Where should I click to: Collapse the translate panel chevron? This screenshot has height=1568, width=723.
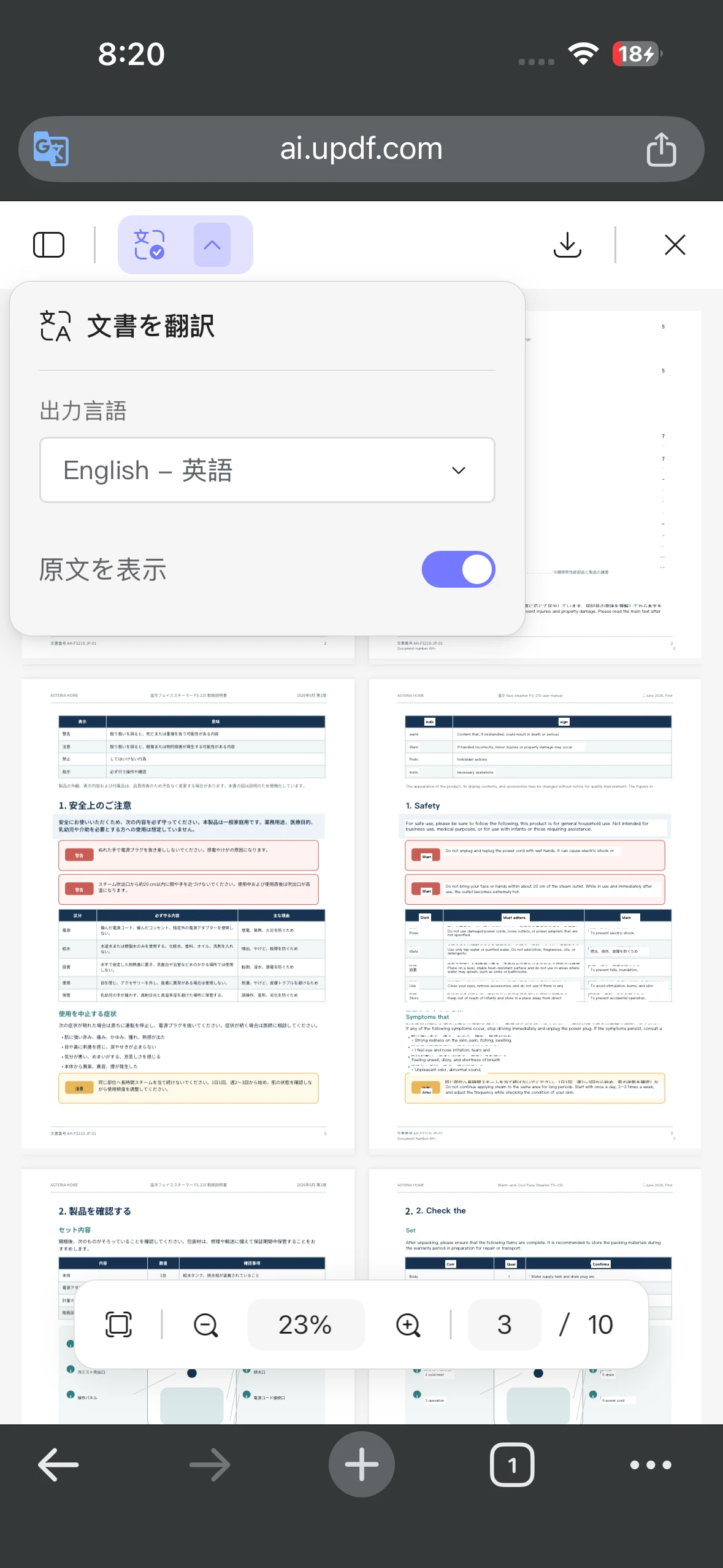pyautogui.click(x=212, y=245)
